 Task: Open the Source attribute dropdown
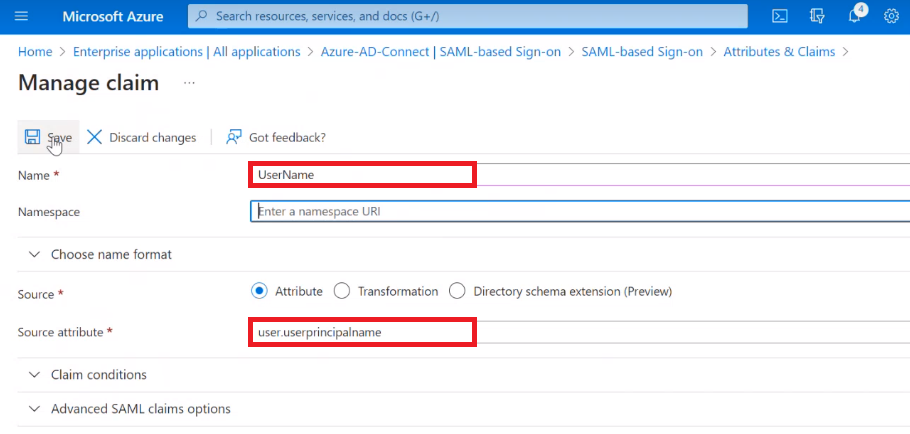click(x=580, y=332)
